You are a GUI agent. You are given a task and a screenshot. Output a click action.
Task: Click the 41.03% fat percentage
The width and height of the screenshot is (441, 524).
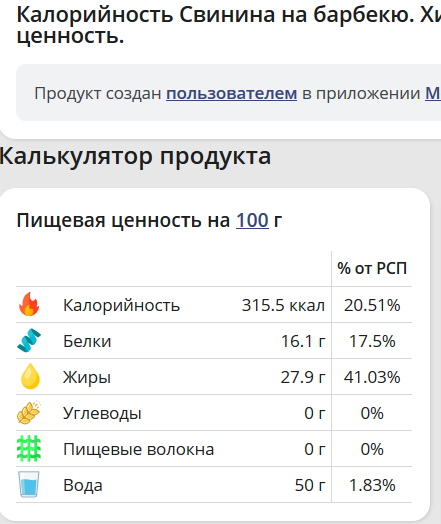tap(372, 377)
